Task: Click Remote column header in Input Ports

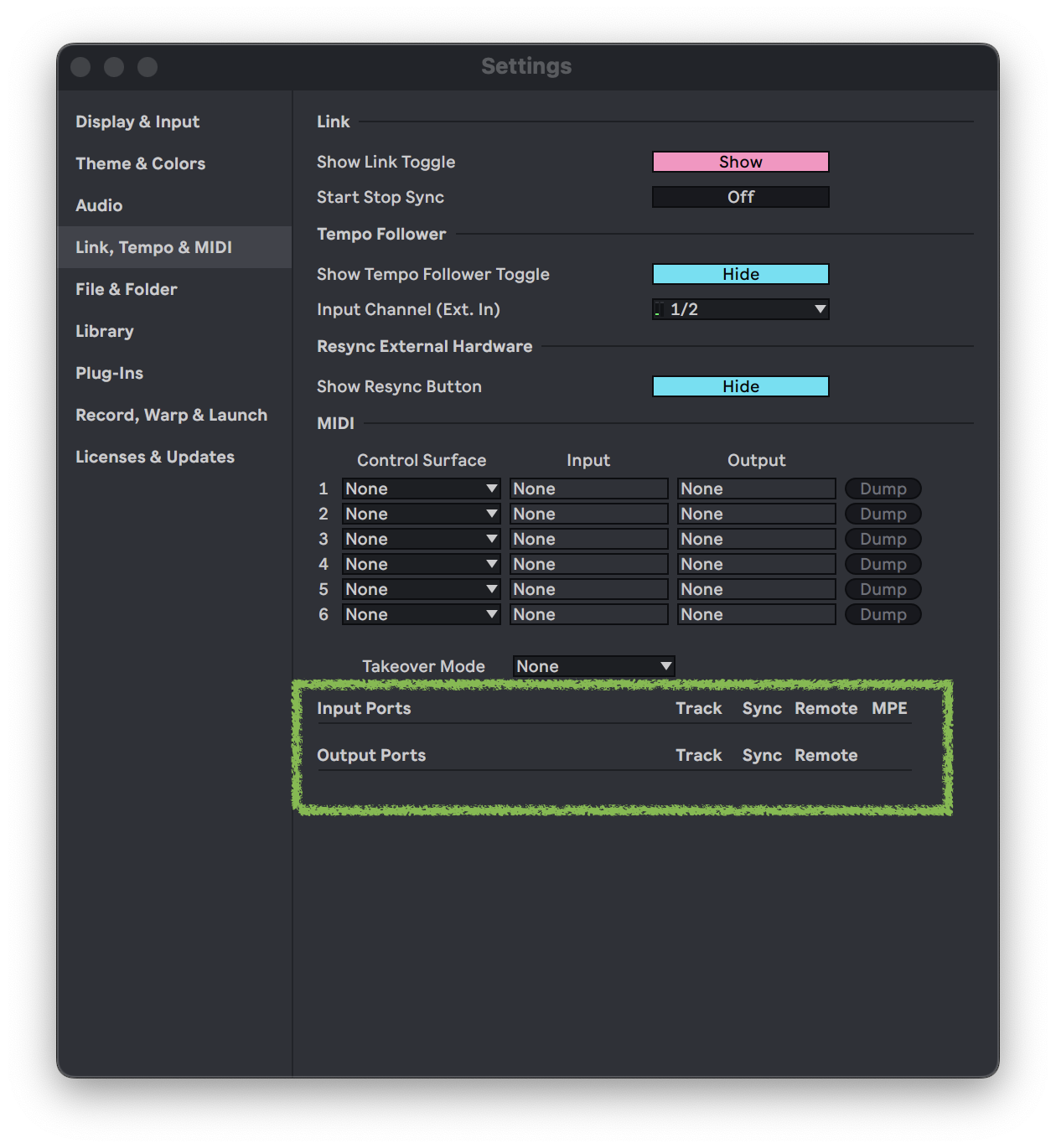Action: point(826,708)
